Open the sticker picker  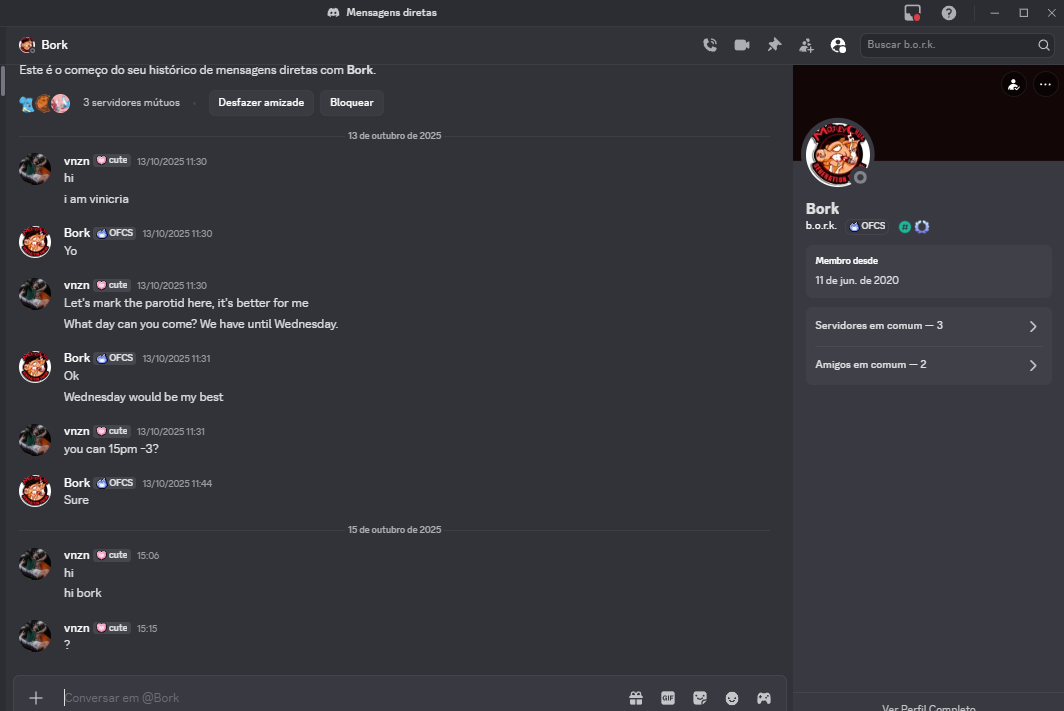[x=700, y=698]
